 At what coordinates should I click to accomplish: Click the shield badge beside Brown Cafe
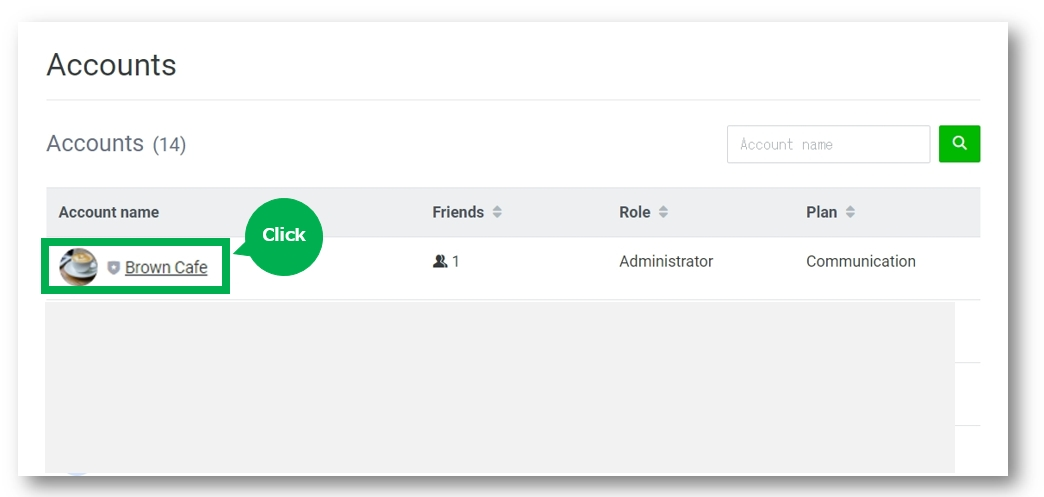(114, 267)
